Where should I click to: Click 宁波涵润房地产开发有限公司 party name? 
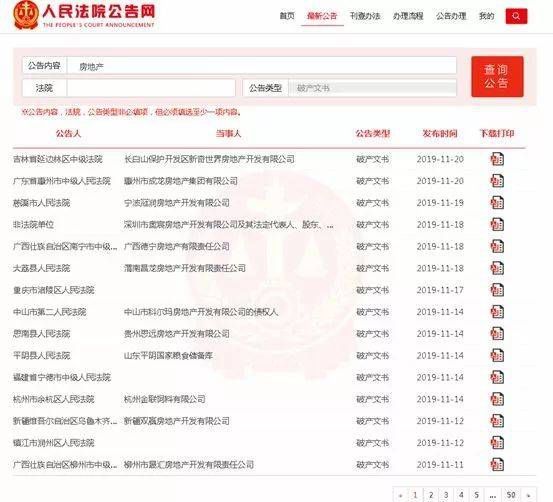[177, 203]
